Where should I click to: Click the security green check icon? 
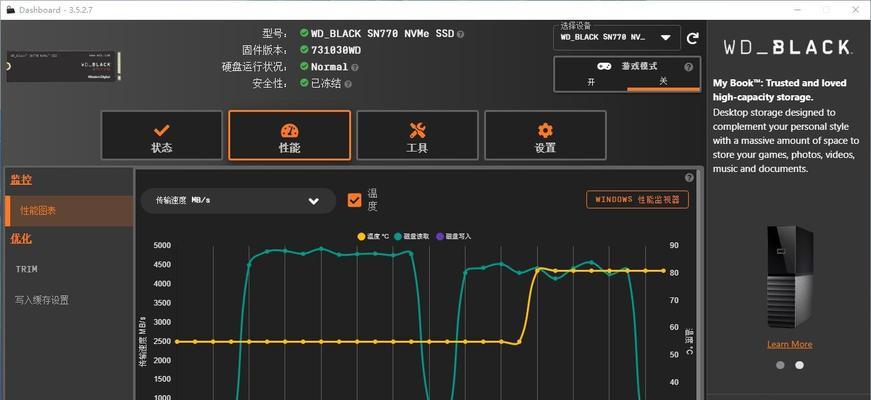tap(304, 83)
